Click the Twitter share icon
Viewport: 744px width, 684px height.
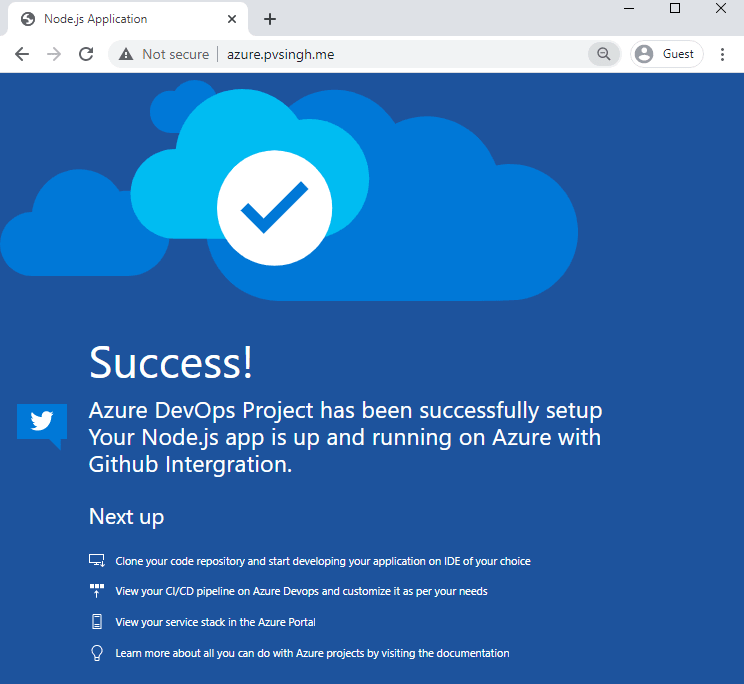pos(42,425)
